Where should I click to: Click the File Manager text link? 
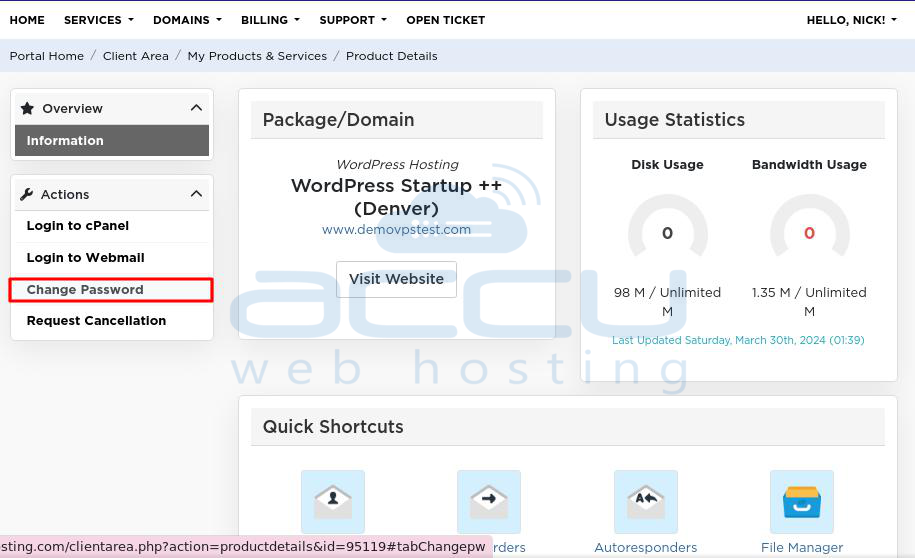802,547
